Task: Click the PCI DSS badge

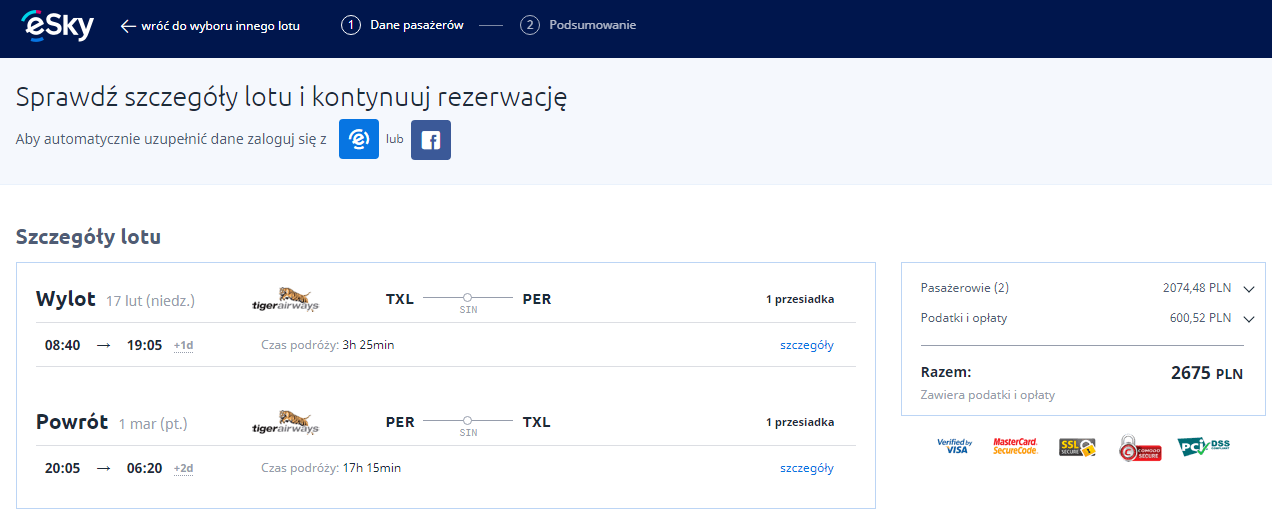Action: coord(1202,446)
